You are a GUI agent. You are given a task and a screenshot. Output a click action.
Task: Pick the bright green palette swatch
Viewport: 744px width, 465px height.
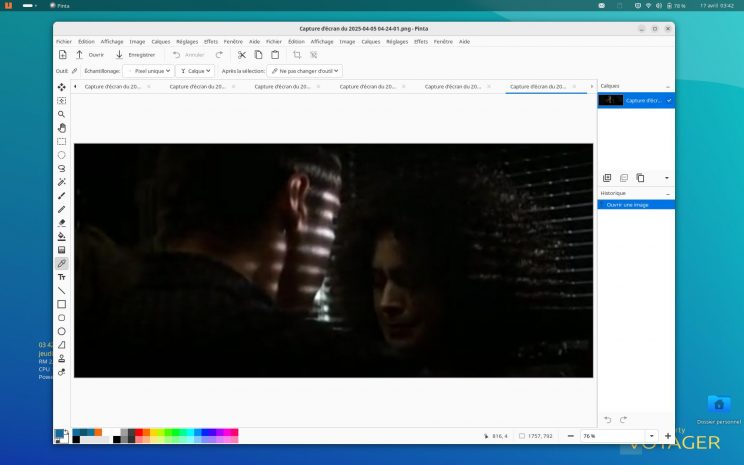(x=176, y=432)
